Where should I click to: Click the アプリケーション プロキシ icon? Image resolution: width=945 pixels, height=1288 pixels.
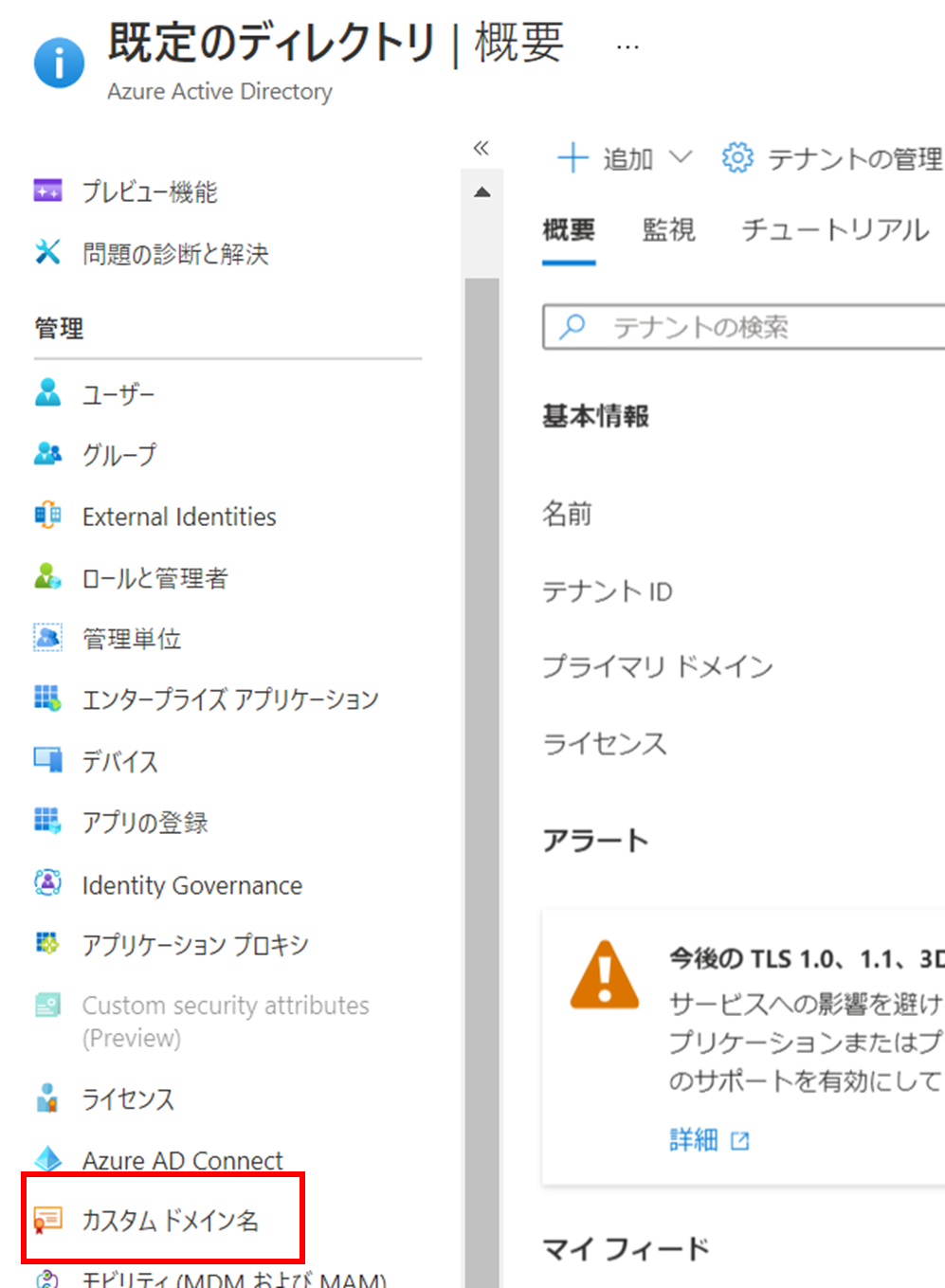click(47, 943)
